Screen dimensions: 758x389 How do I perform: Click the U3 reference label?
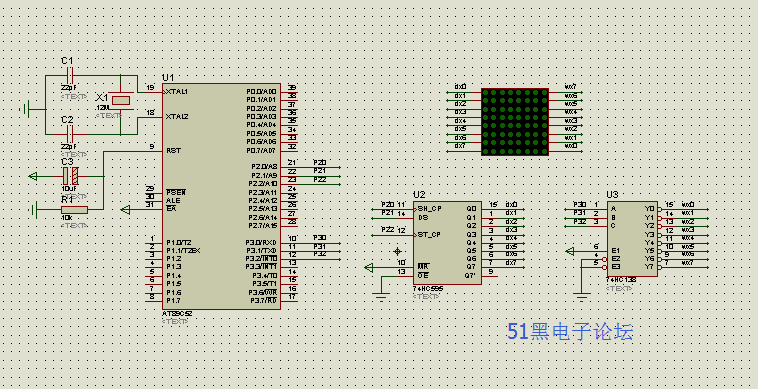click(612, 194)
